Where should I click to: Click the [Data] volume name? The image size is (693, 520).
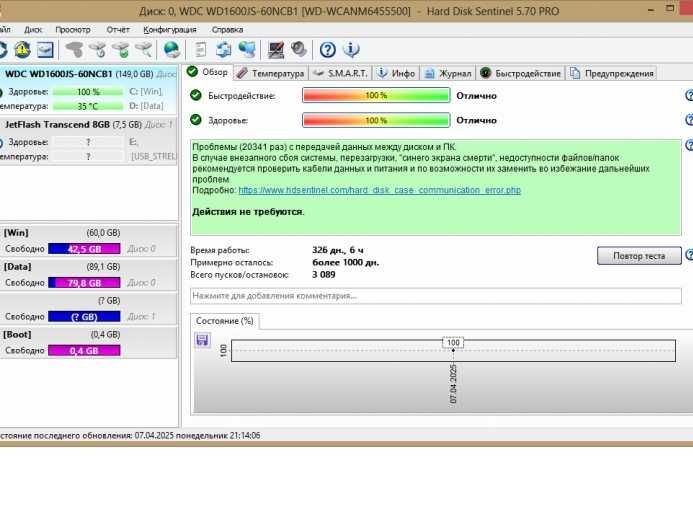click(17, 266)
